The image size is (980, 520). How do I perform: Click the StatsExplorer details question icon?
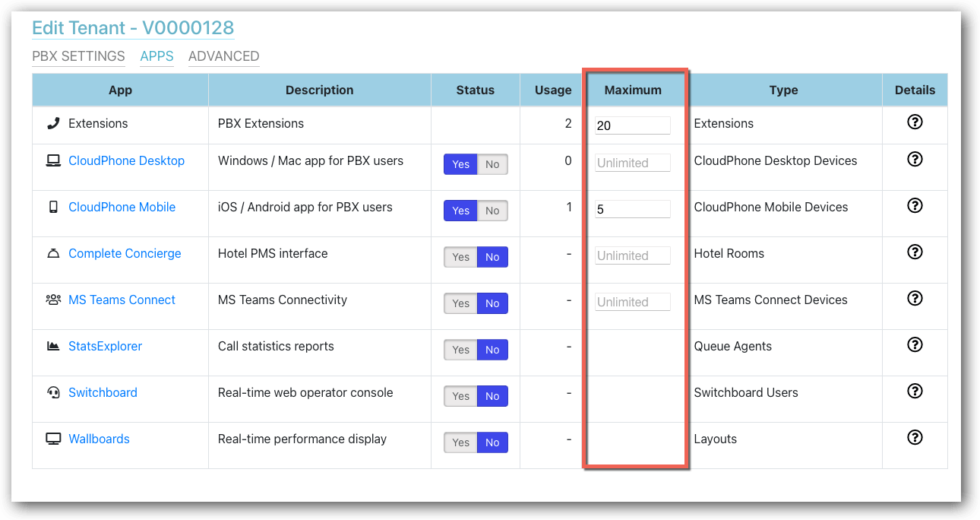pos(914,345)
